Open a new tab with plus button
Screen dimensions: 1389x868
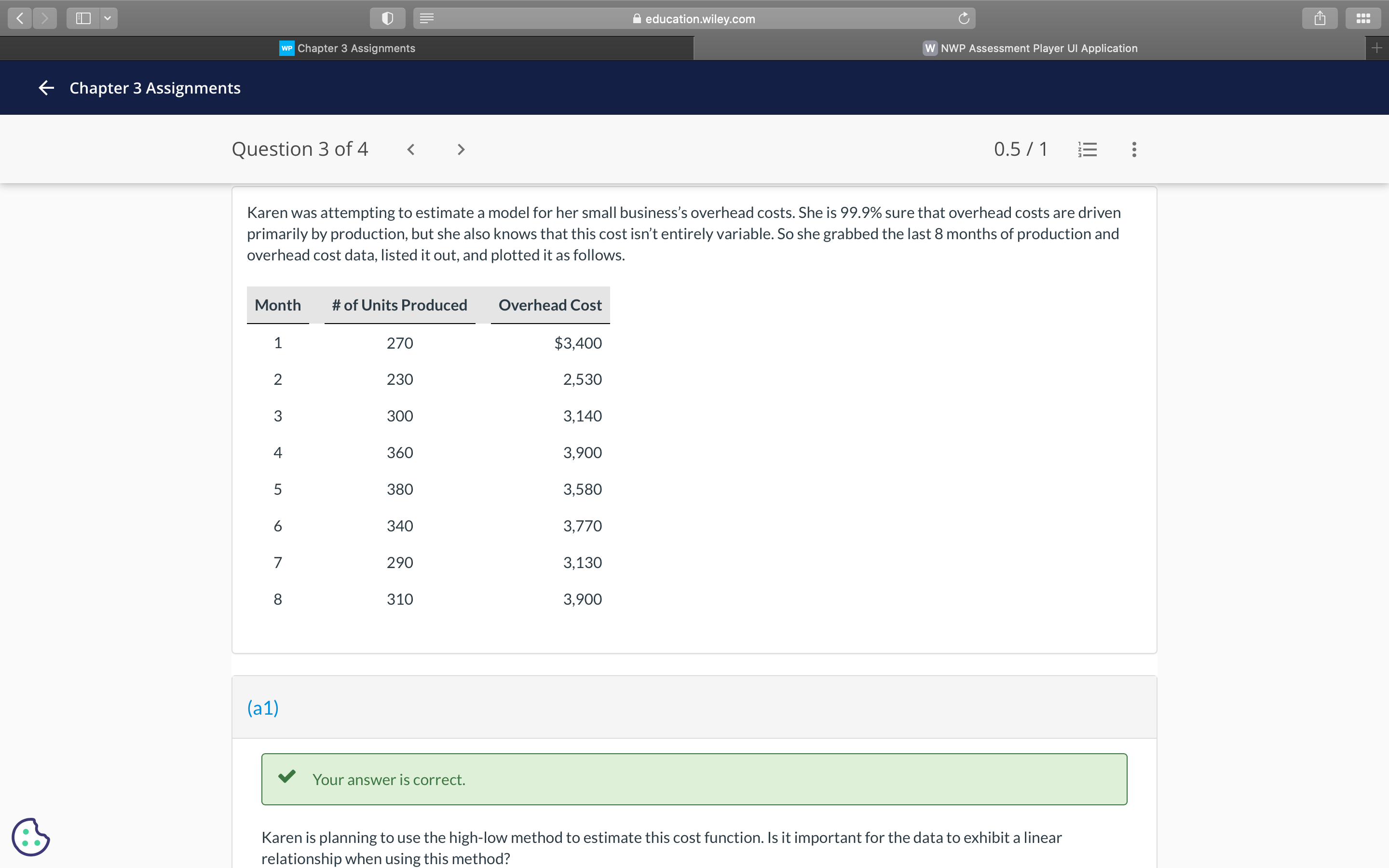[1376, 48]
